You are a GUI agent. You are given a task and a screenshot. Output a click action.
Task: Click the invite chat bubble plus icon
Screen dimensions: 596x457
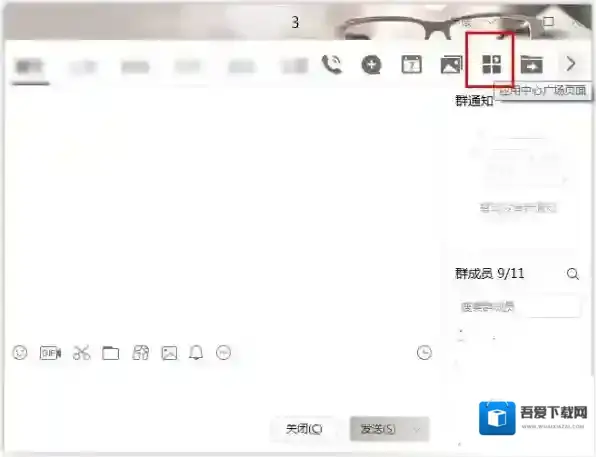pos(371,64)
